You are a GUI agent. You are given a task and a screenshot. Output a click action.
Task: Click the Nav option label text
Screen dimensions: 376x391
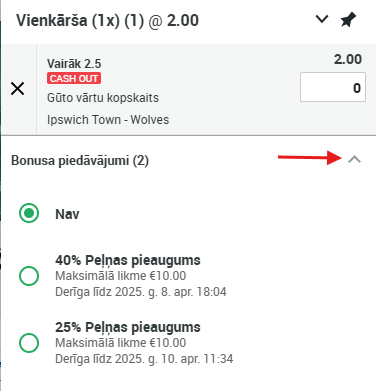(x=67, y=214)
